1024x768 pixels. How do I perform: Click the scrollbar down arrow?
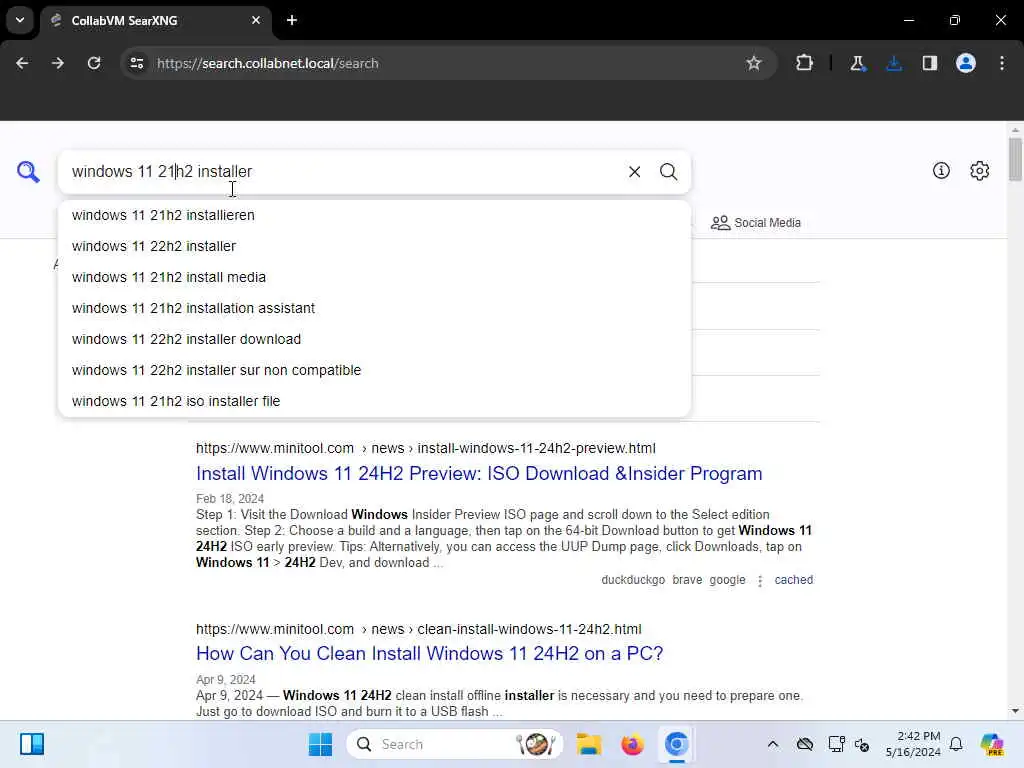(x=1015, y=711)
